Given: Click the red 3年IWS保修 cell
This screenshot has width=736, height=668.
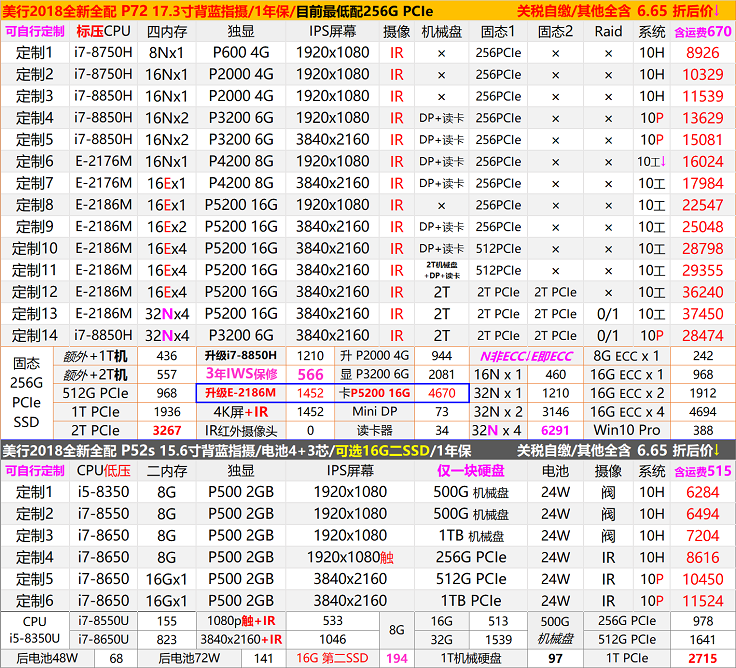Looking at the screenshot, I should pos(239,374).
